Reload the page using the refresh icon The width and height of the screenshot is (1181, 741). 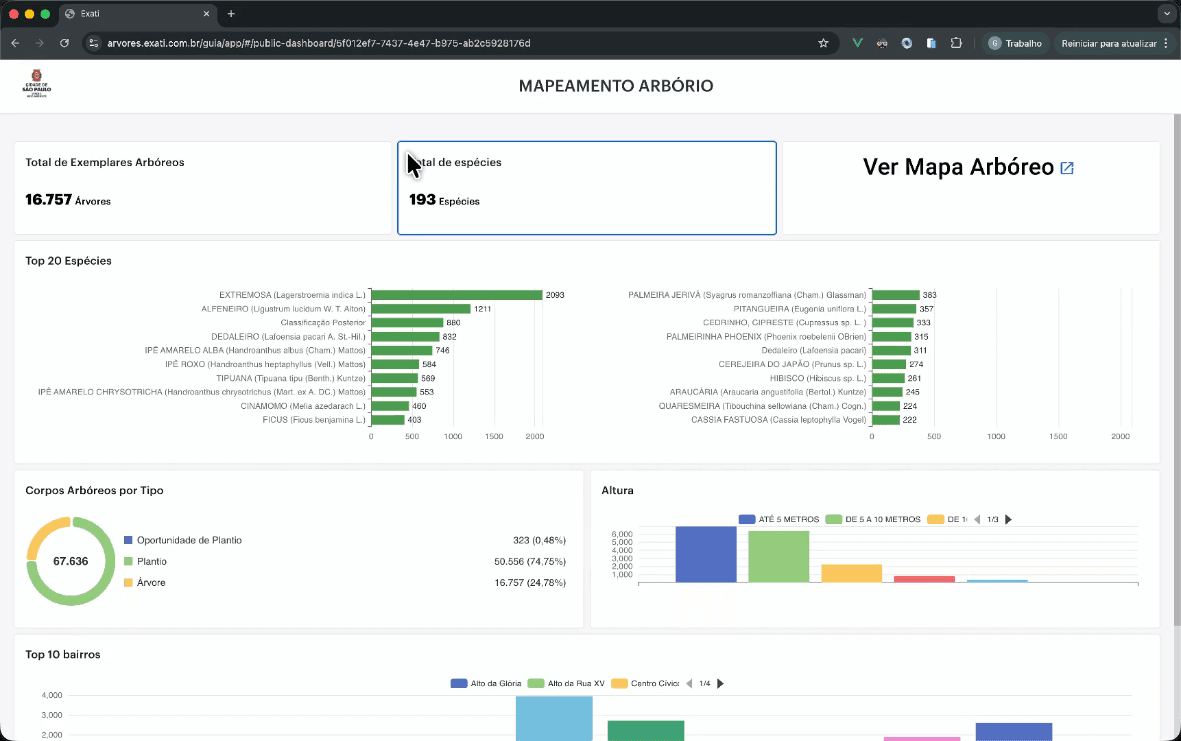64,44
